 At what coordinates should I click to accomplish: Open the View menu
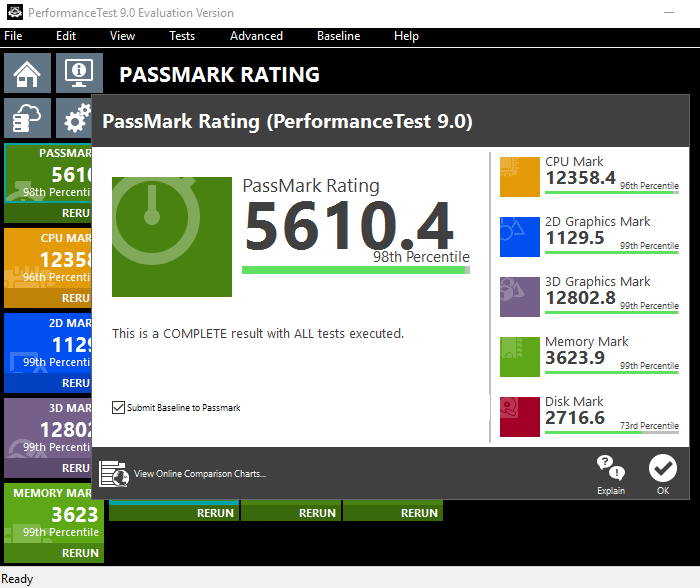(122, 36)
